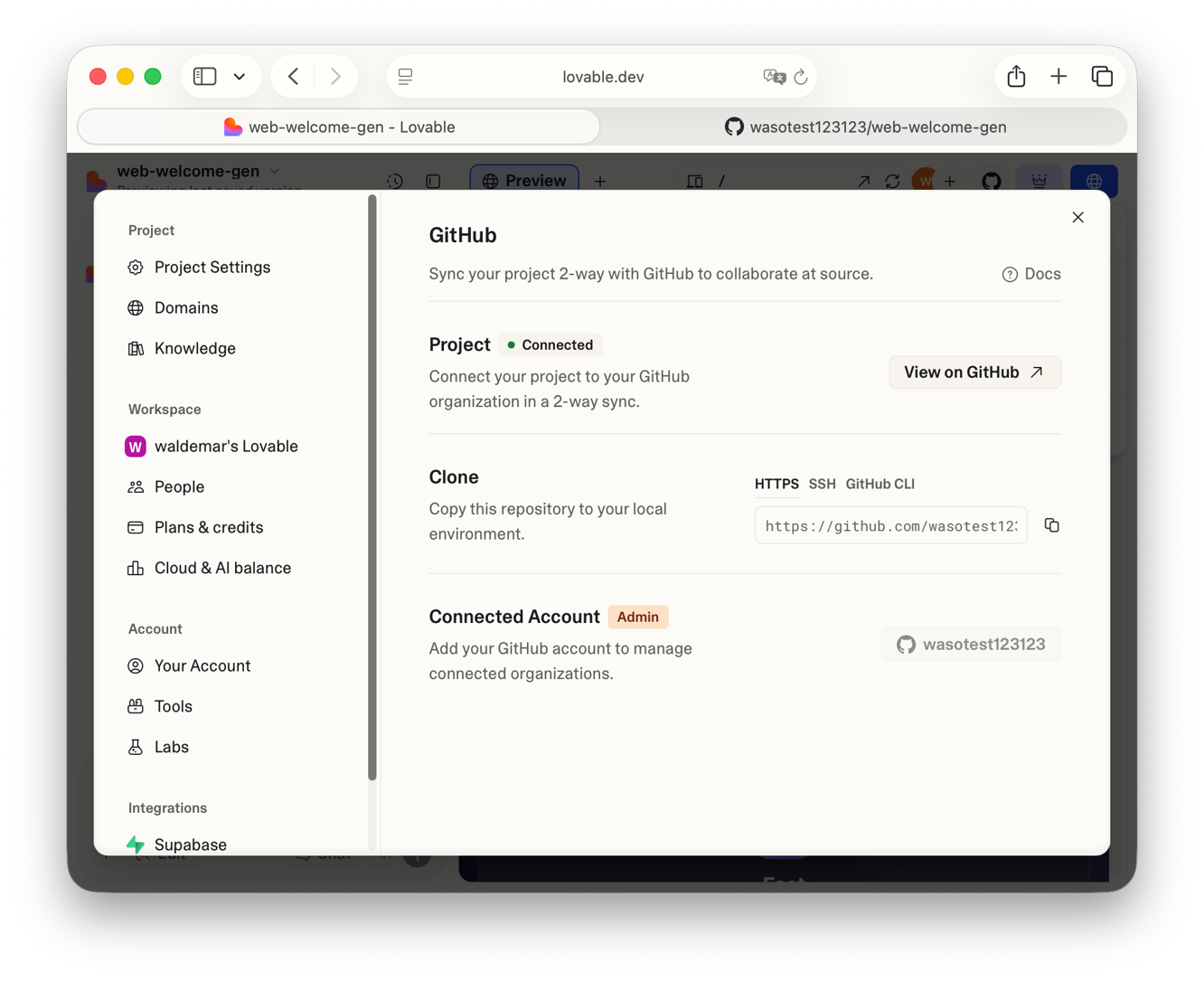This screenshot has width=1204, height=981.
Task: Open the GitHub Docs link
Action: [1030, 274]
